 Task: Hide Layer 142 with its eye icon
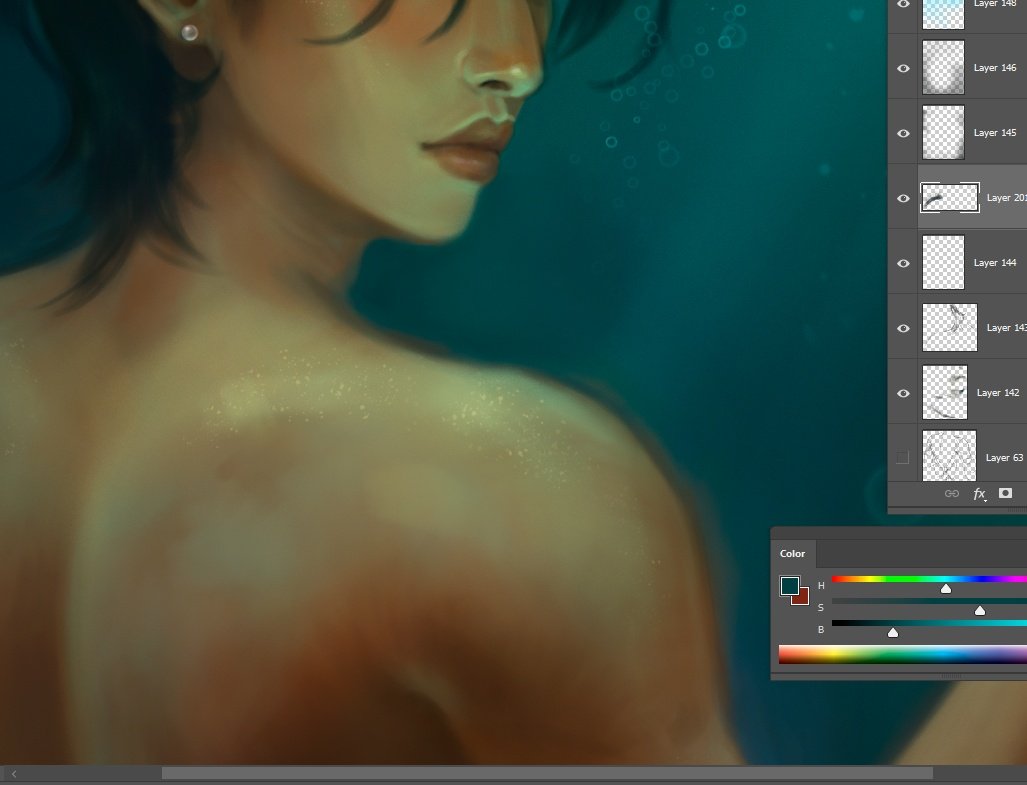(903, 393)
